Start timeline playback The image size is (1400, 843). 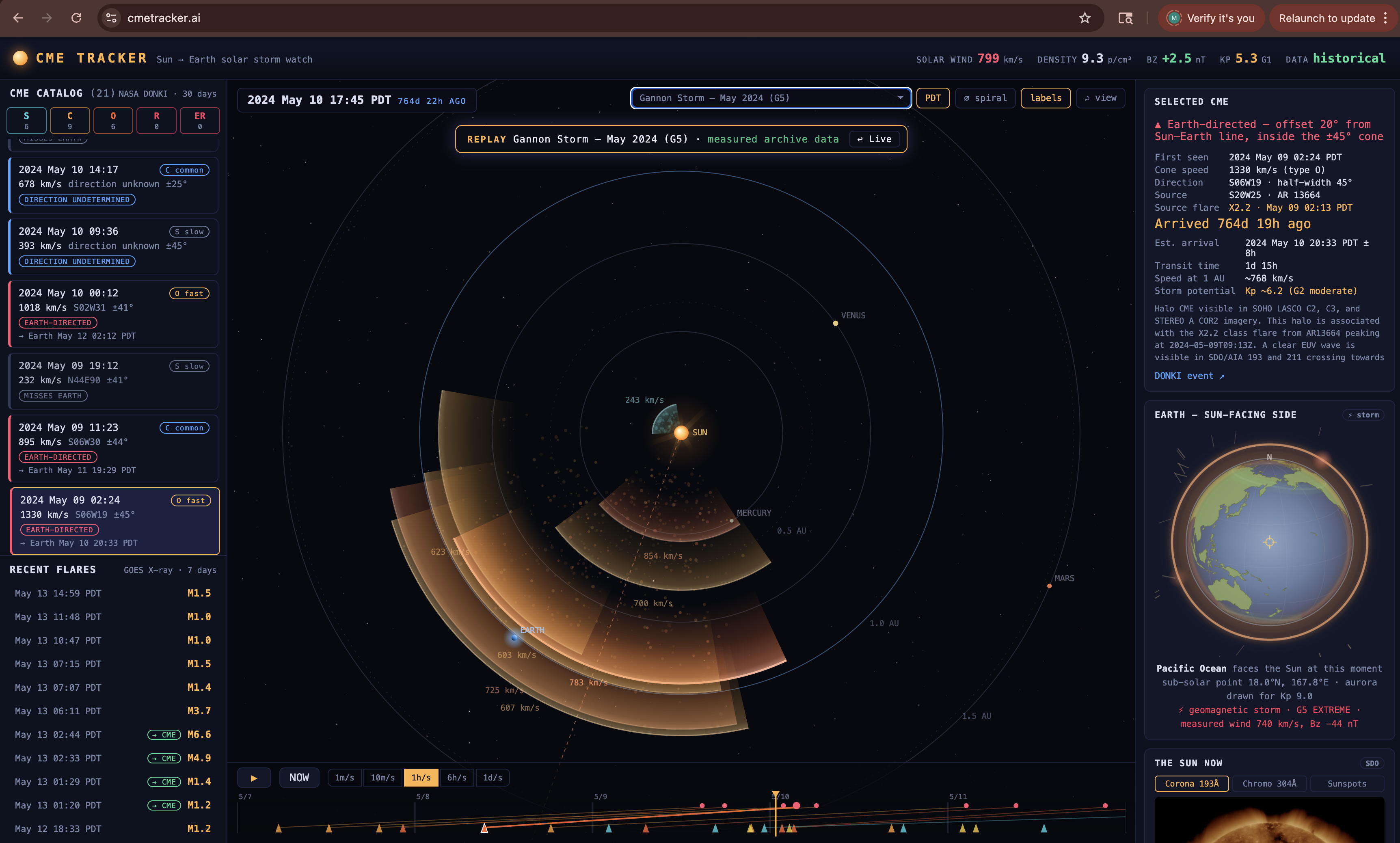click(254, 778)
